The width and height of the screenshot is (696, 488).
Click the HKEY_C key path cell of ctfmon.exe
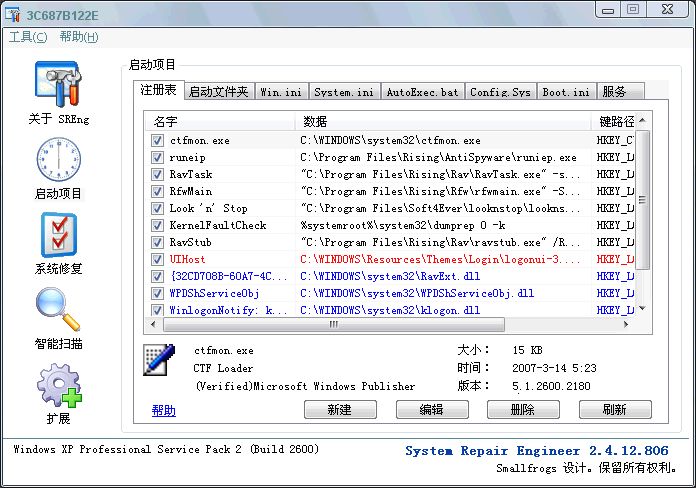click(615, 141)
